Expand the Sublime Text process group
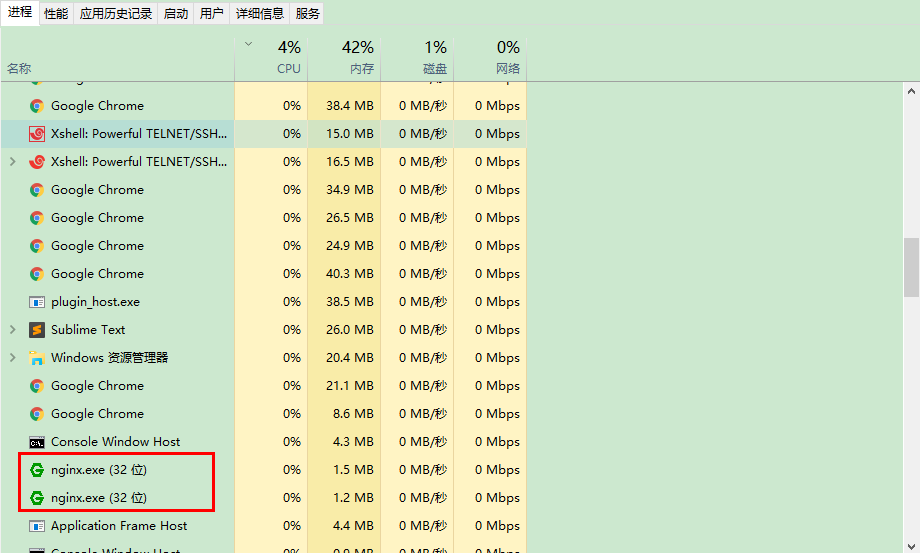 (12, 330)
